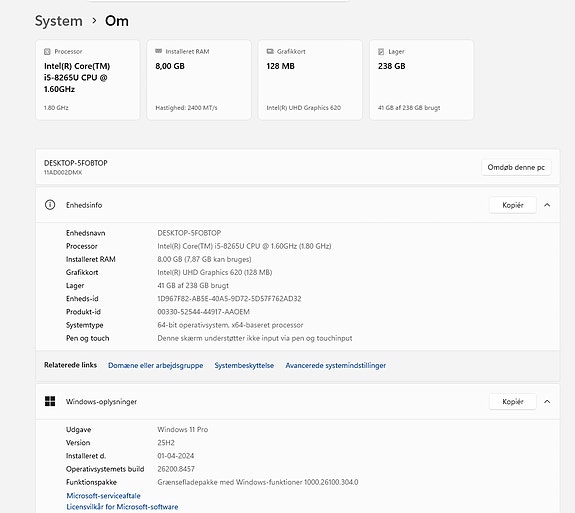Collapse the Windows-oplysninger section chevron

[x=547, y=402]
